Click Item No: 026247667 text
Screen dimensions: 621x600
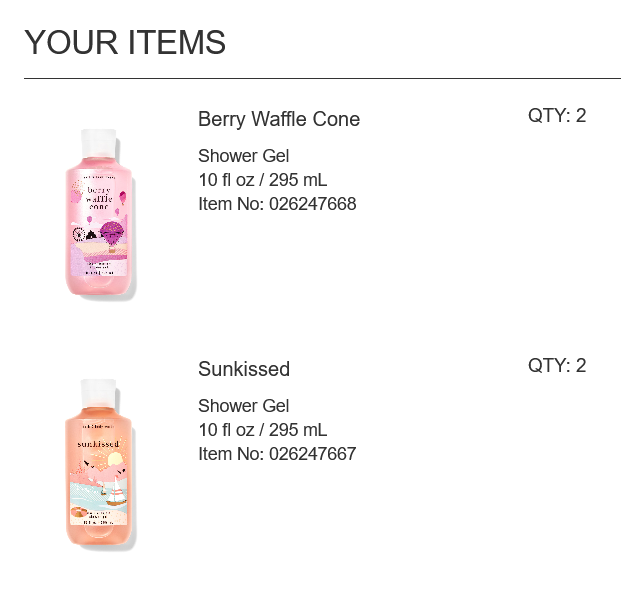pos(276,454)
